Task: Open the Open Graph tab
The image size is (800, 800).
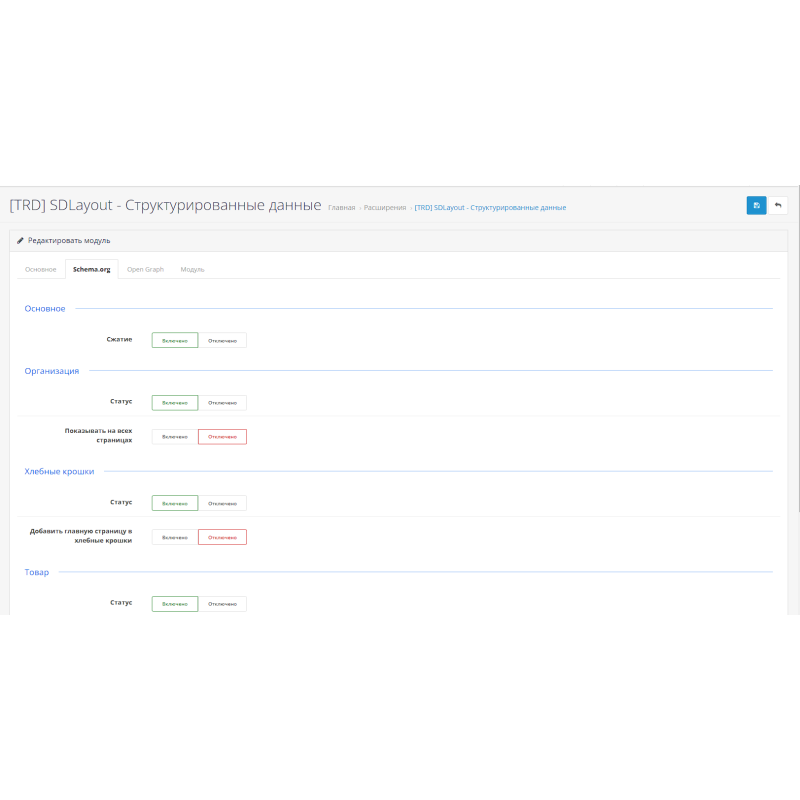Action: pos(145,269)
